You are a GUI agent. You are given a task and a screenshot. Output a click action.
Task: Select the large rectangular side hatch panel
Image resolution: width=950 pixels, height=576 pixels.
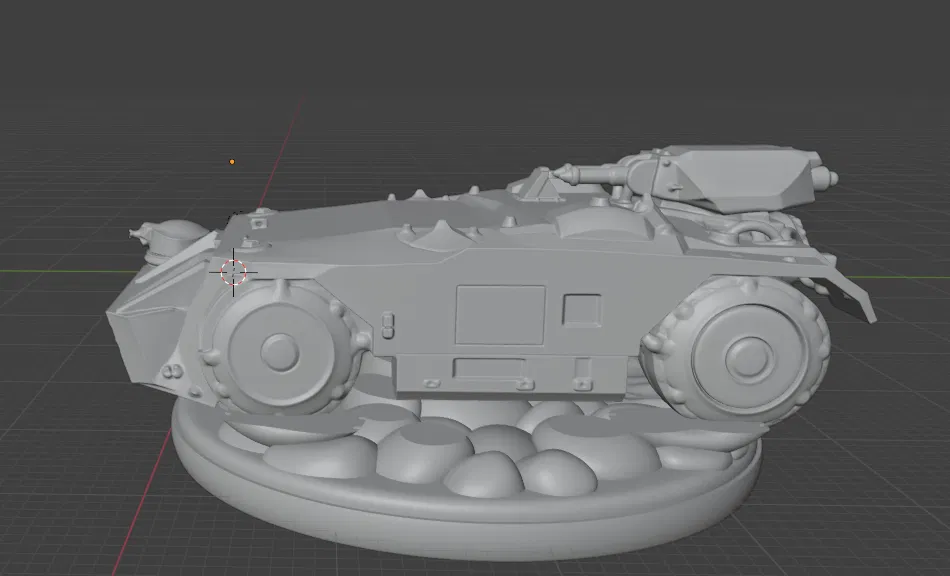tap(500, 315)
